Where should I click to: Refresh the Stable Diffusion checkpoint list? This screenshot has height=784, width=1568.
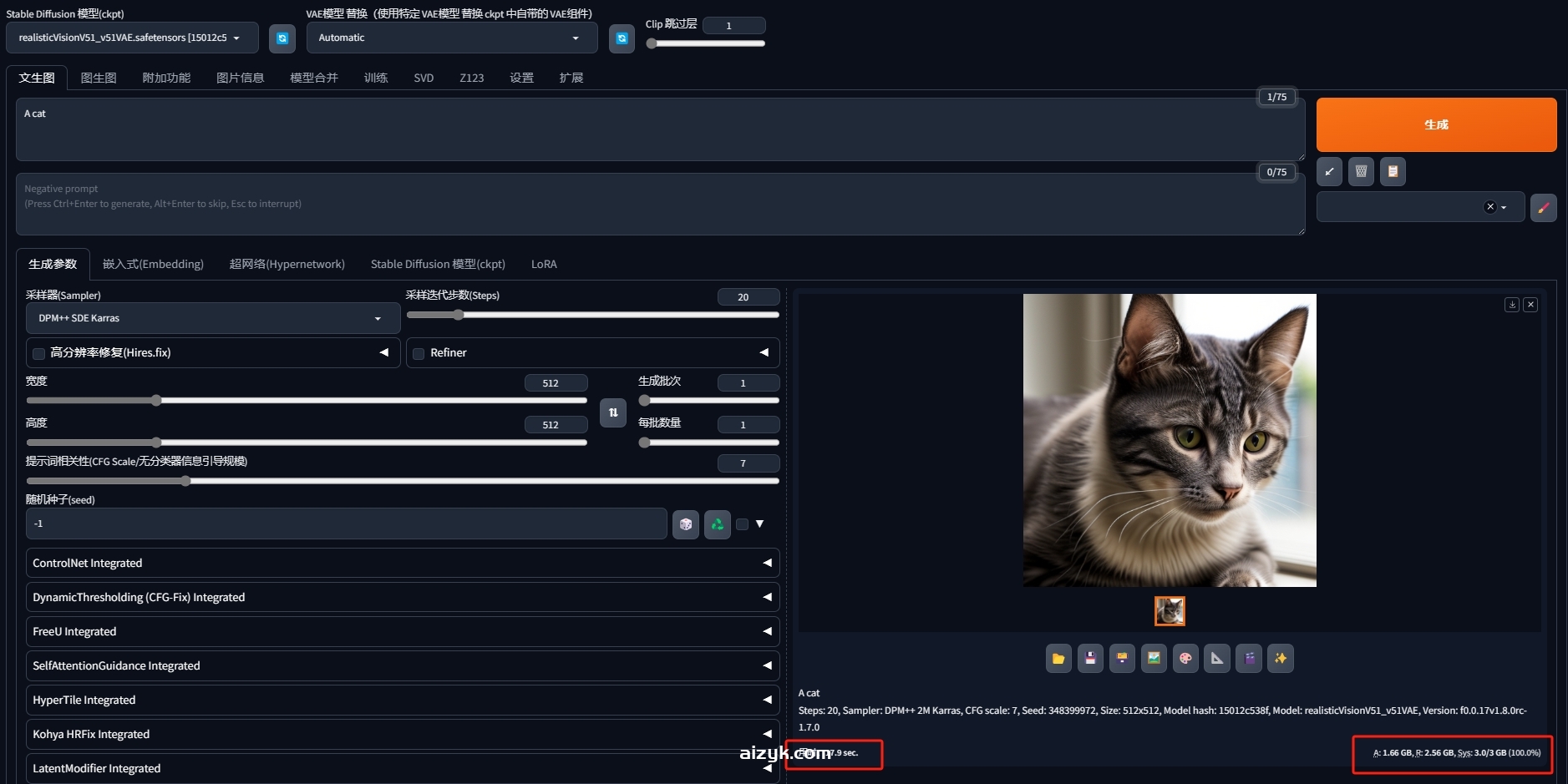(x=282, y=38)
